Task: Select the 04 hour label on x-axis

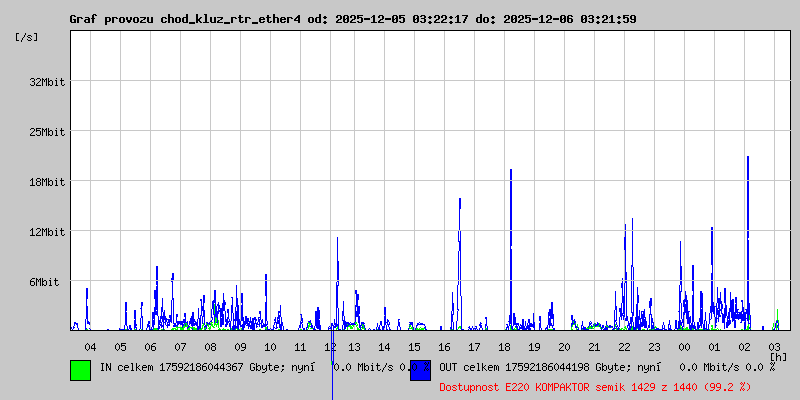Action: pyautogui.click(x=90, y=347)
